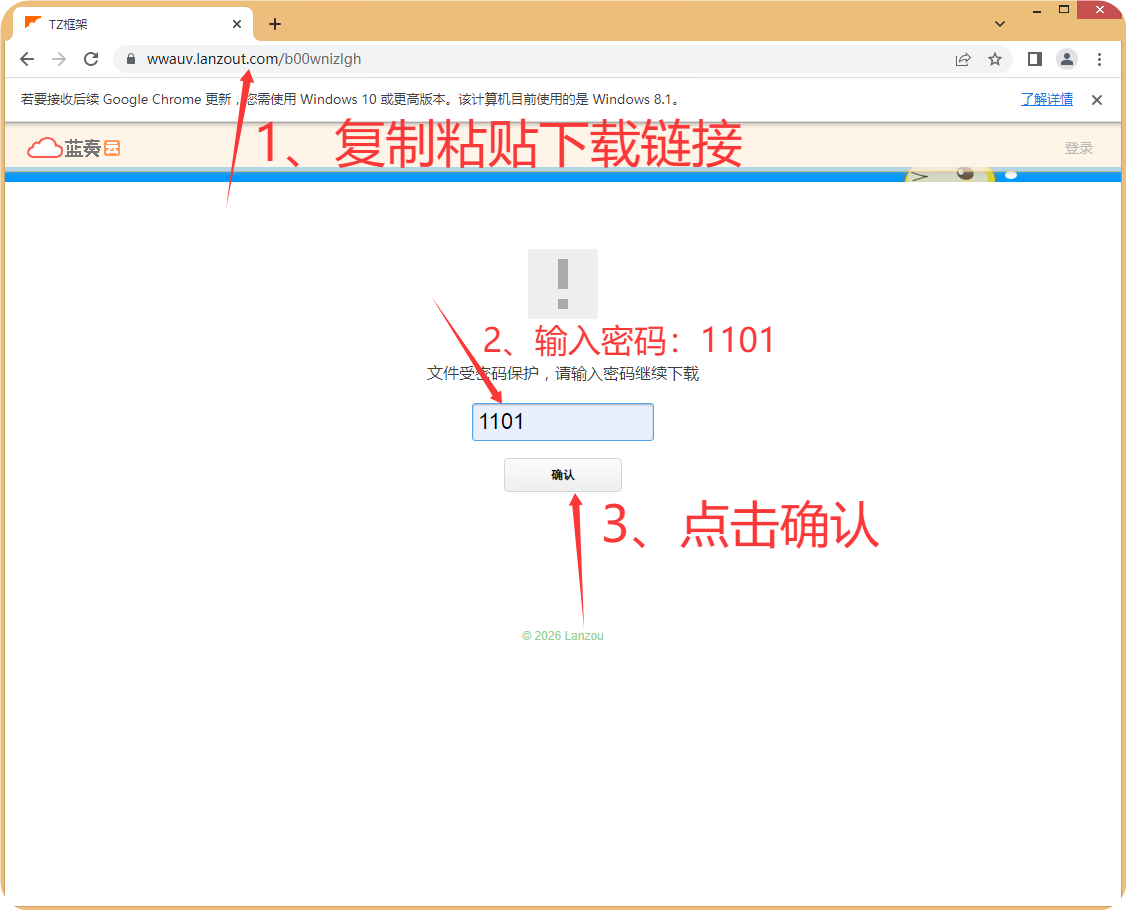The height and width of the screenshot is (910, 1126).
Task: Open the 了解详情 link
Action: [1047, 99]
